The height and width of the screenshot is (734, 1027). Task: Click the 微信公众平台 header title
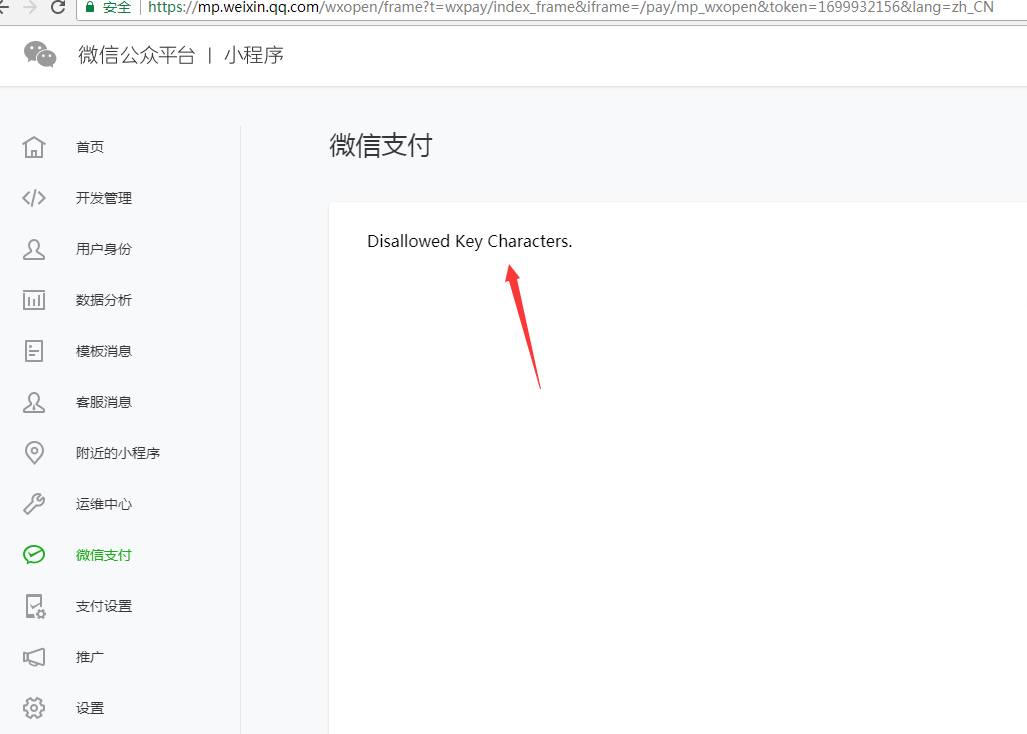[136, 55]
